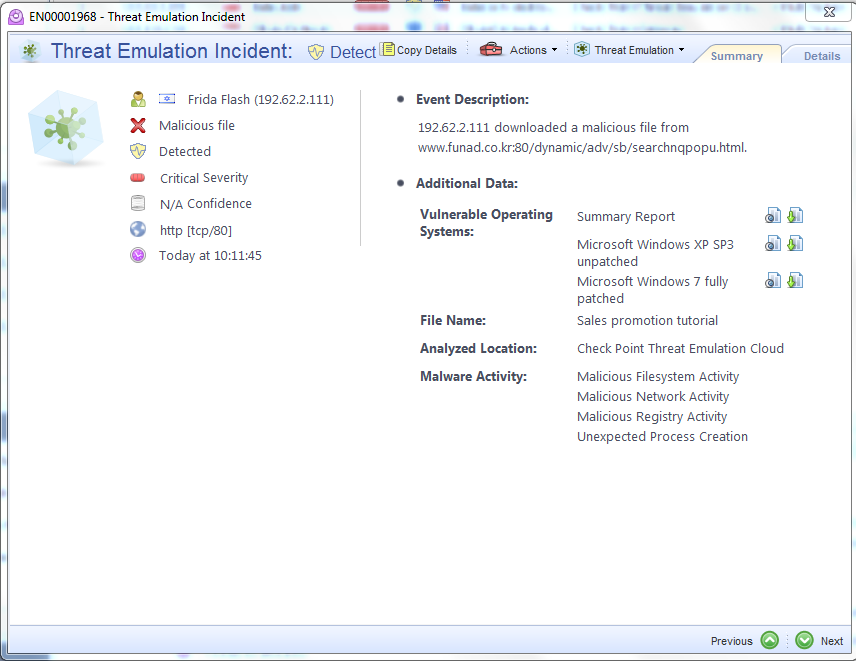Click the Detected shield icon

(138, 151)
